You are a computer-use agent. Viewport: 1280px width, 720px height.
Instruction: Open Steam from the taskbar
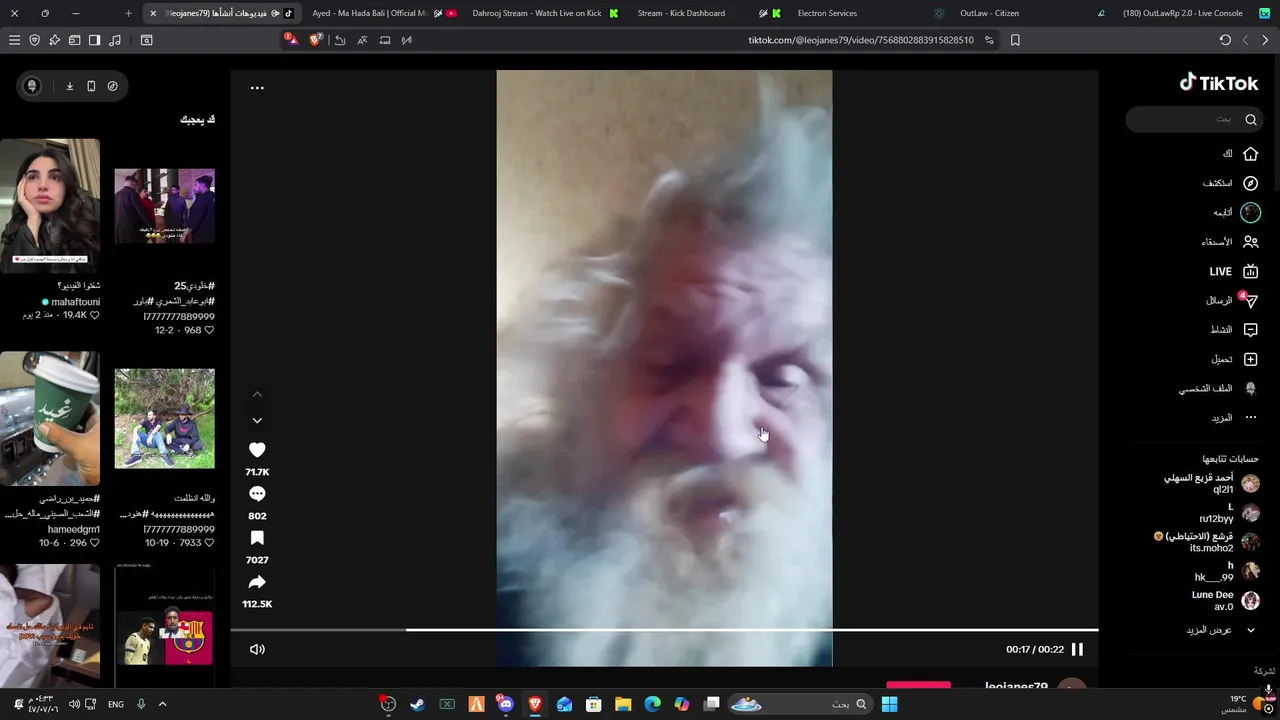pyautogui.click(x=417, y=704)
